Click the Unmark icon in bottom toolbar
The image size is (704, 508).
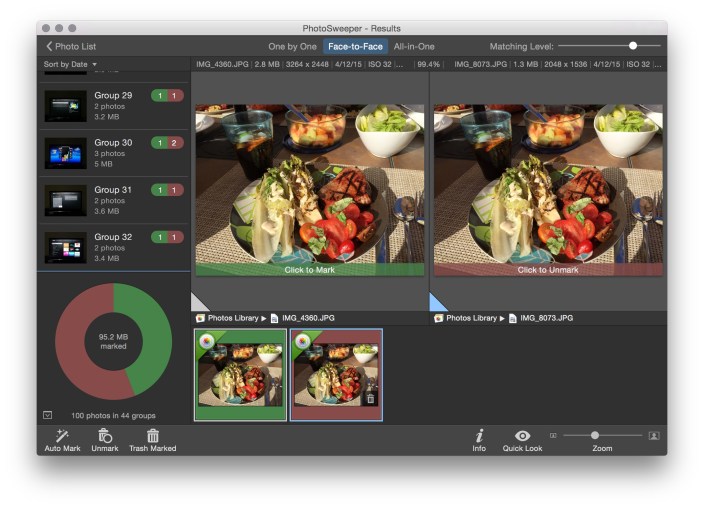click(x=104, y=435)
